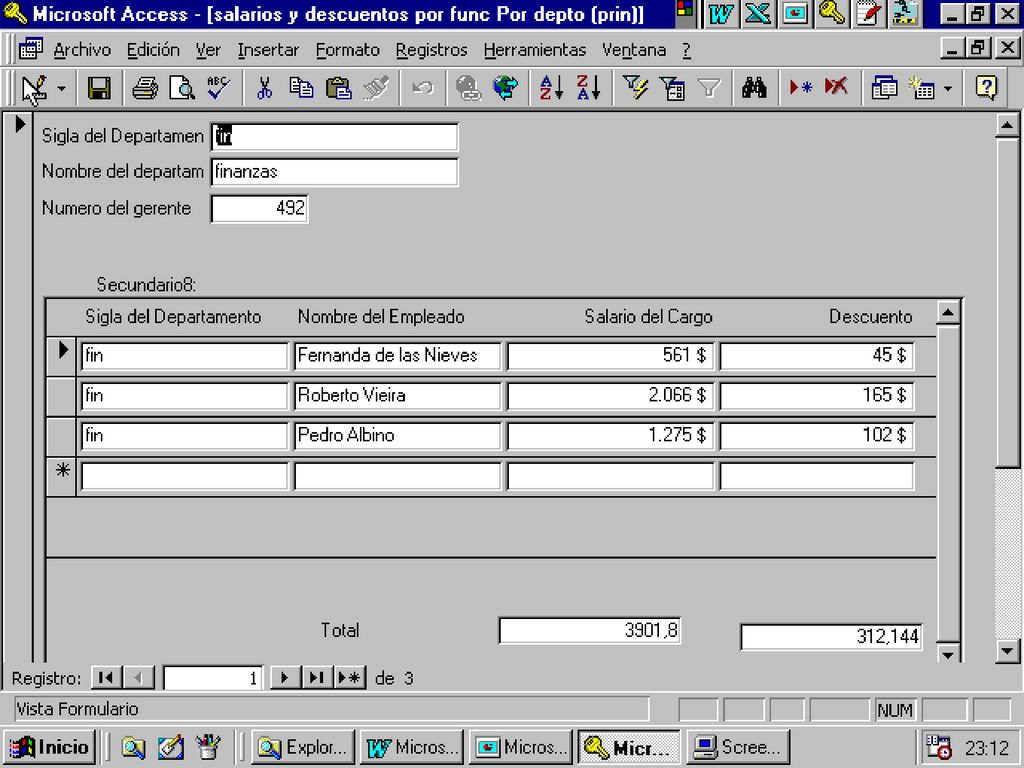Open the Database Window icon
The image size is (1024, 768).
pyautogui.click(x=884, y=88)
